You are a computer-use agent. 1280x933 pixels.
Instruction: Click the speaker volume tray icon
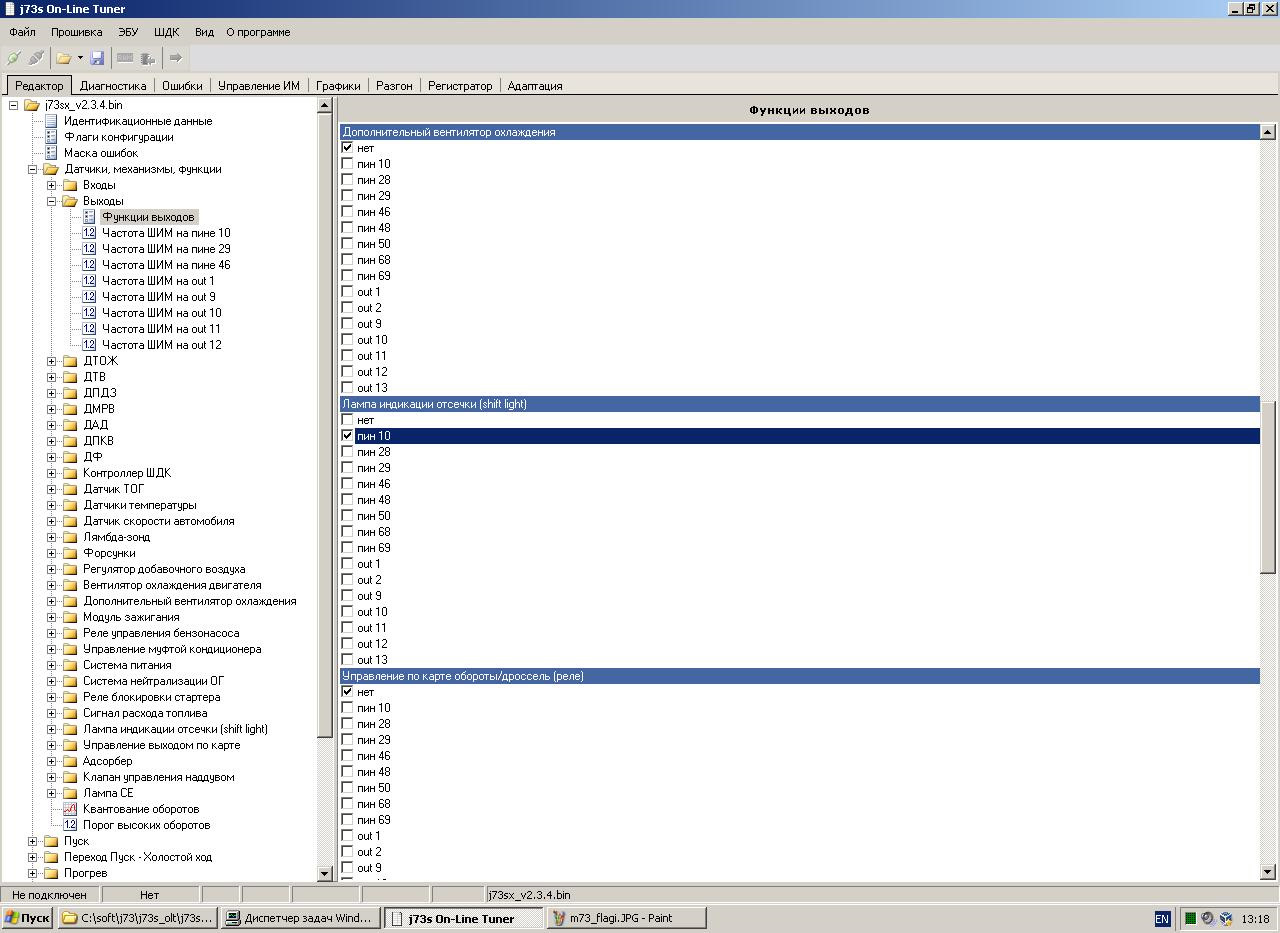point(1208,919)
